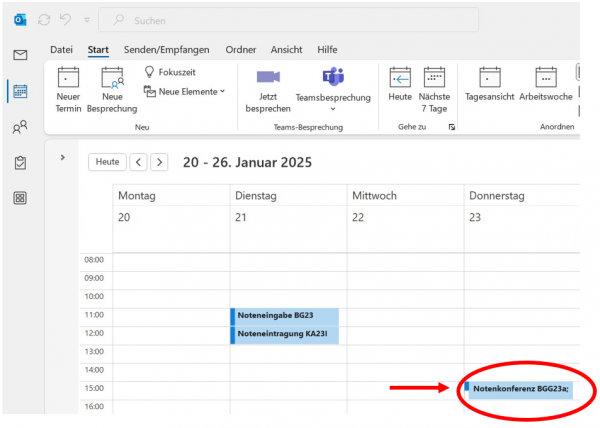Click the Fokuszeit lightbulb icon
The height and width of the screenshot is (428, 600).
click(x=150, y=72)
